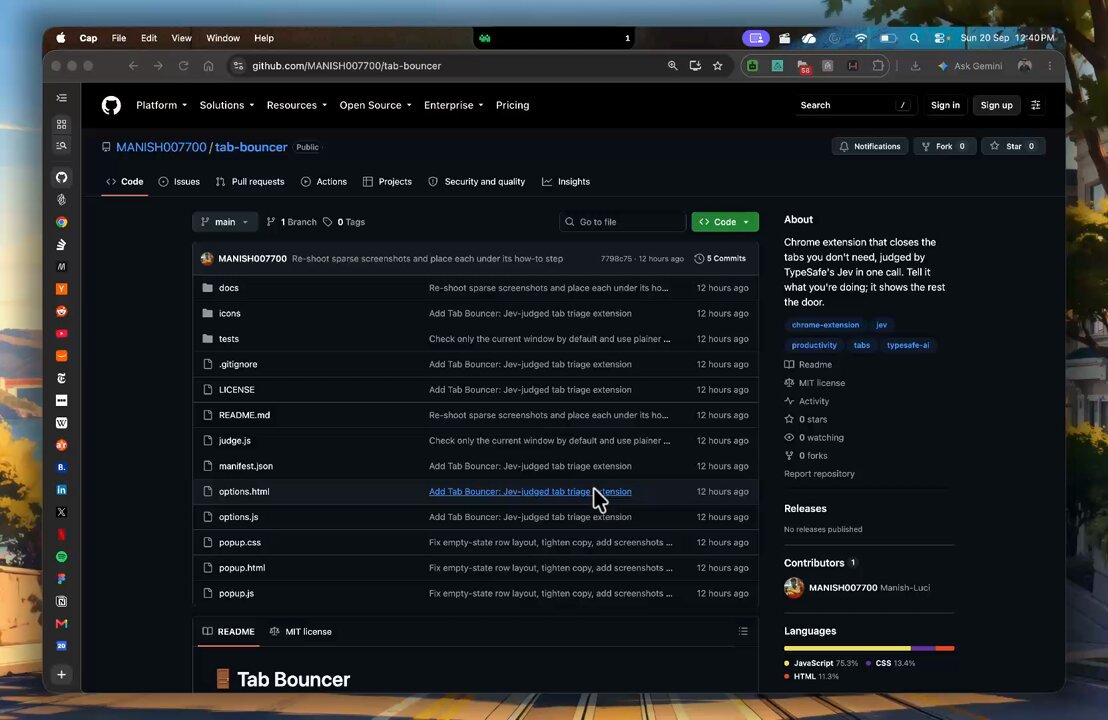Click the plus icon at the sidebar bottom
The width and height of the screenshot is (1108, 720).
pos(61,675)
